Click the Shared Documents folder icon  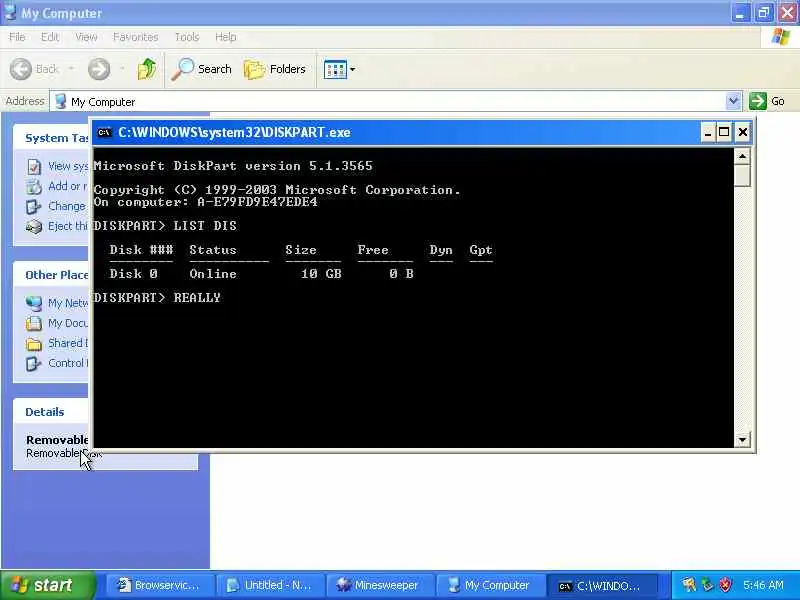34,344
